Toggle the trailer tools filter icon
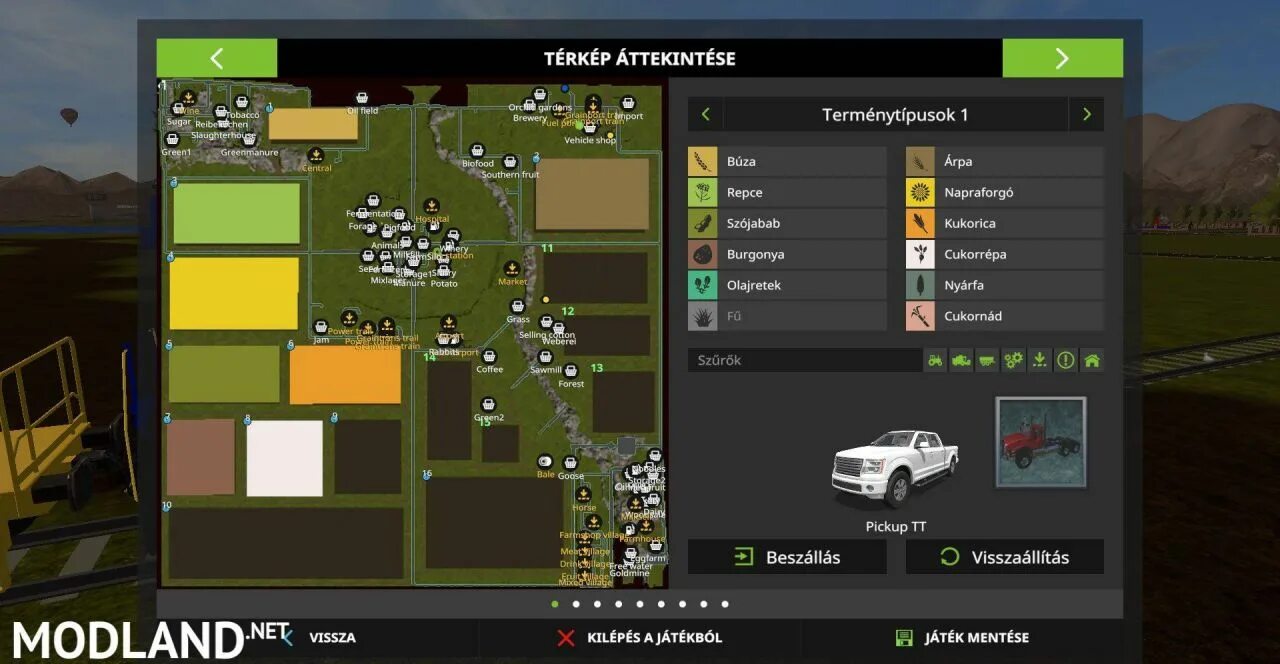 coord(988,361)
